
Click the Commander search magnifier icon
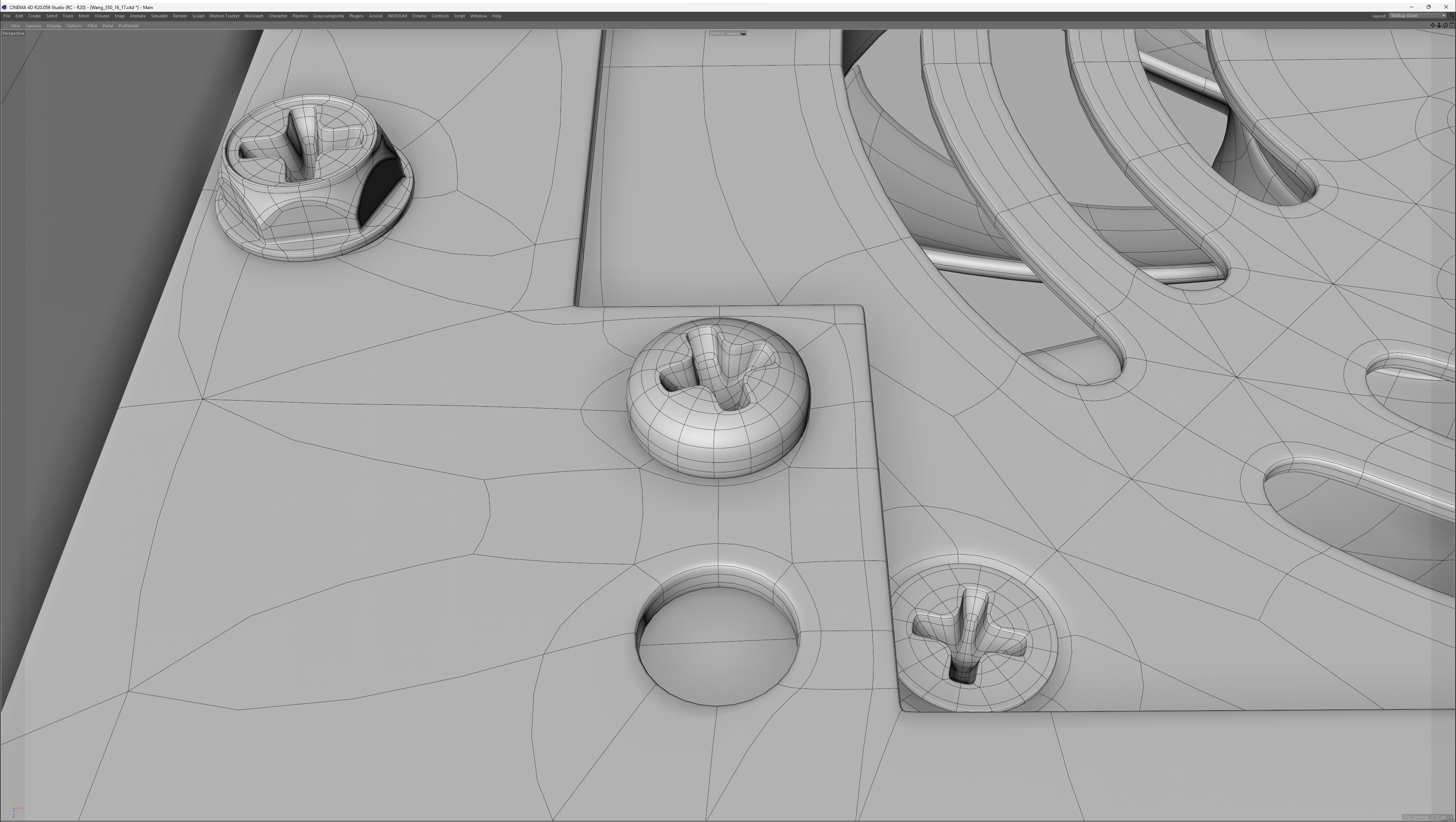coord(1451,16)
